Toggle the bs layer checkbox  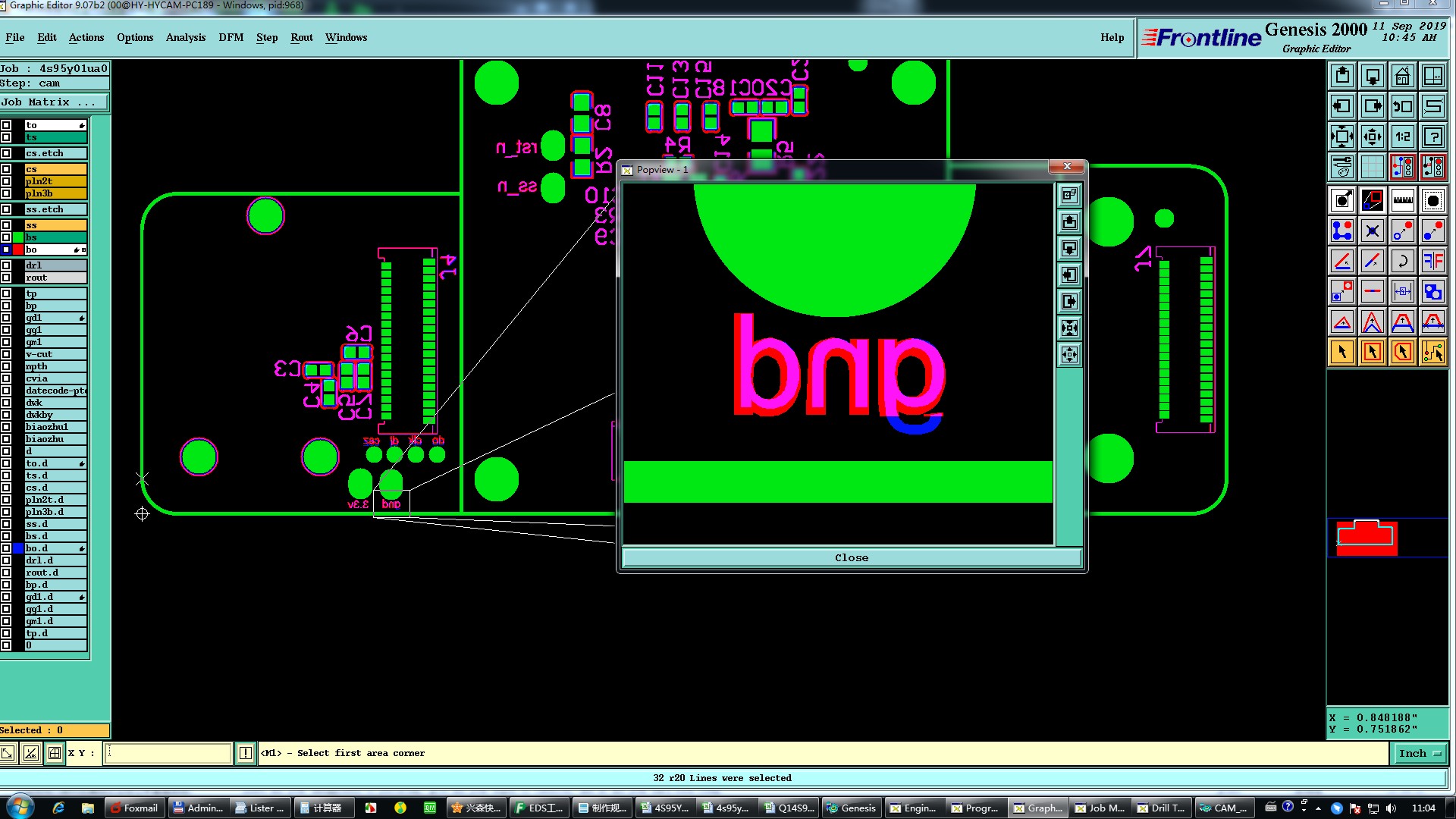pos(6,237)
